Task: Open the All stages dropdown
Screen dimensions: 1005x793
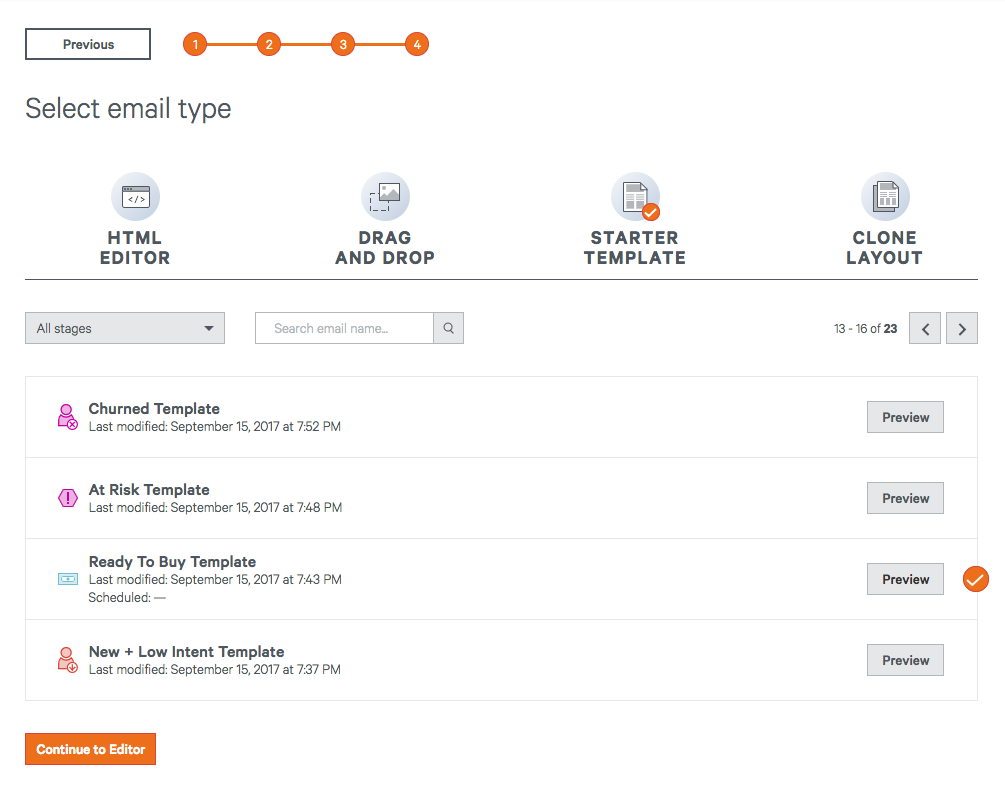Action: [x=125, y=328]
